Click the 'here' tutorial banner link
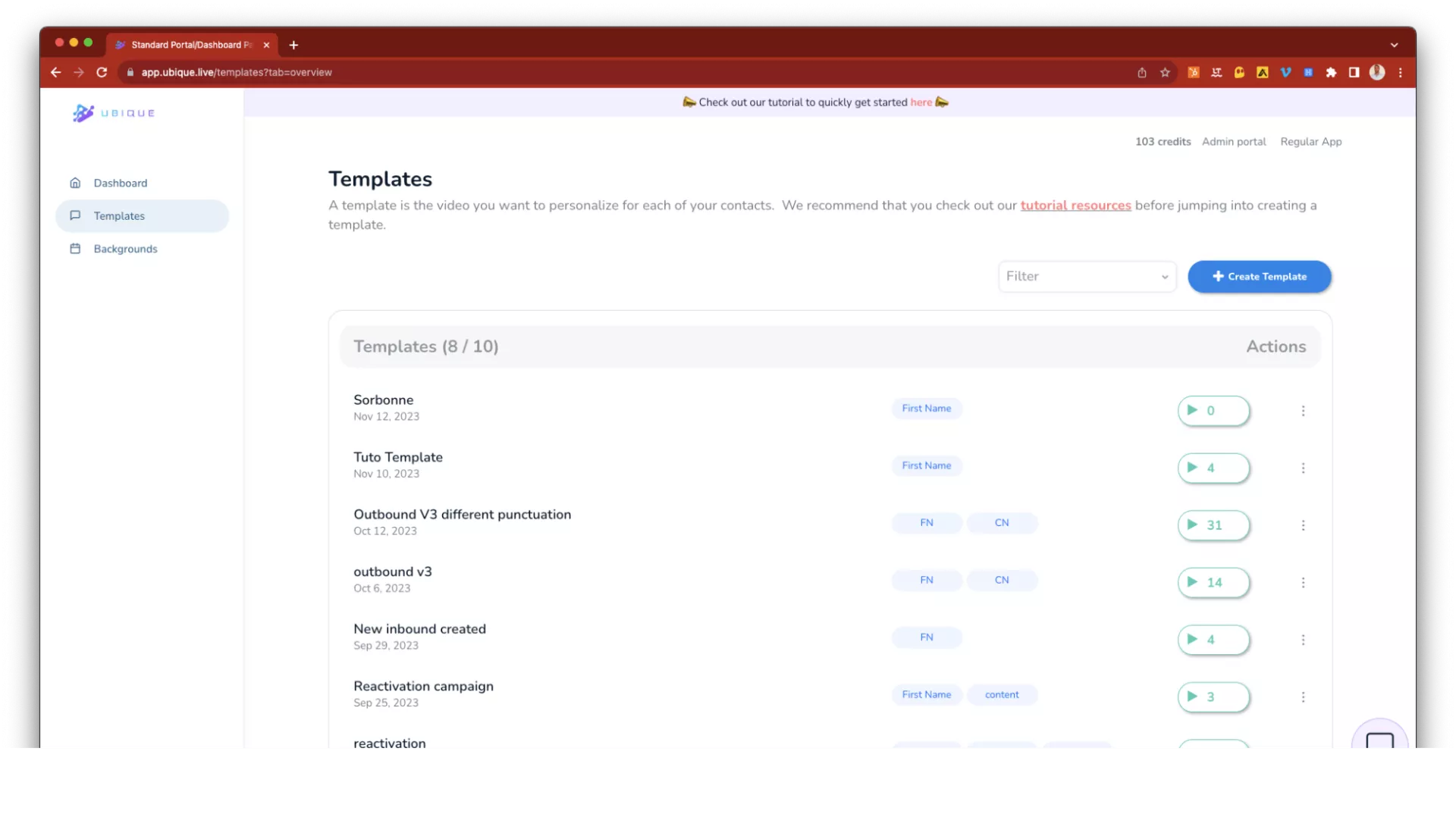 click(x=921, y=102)
